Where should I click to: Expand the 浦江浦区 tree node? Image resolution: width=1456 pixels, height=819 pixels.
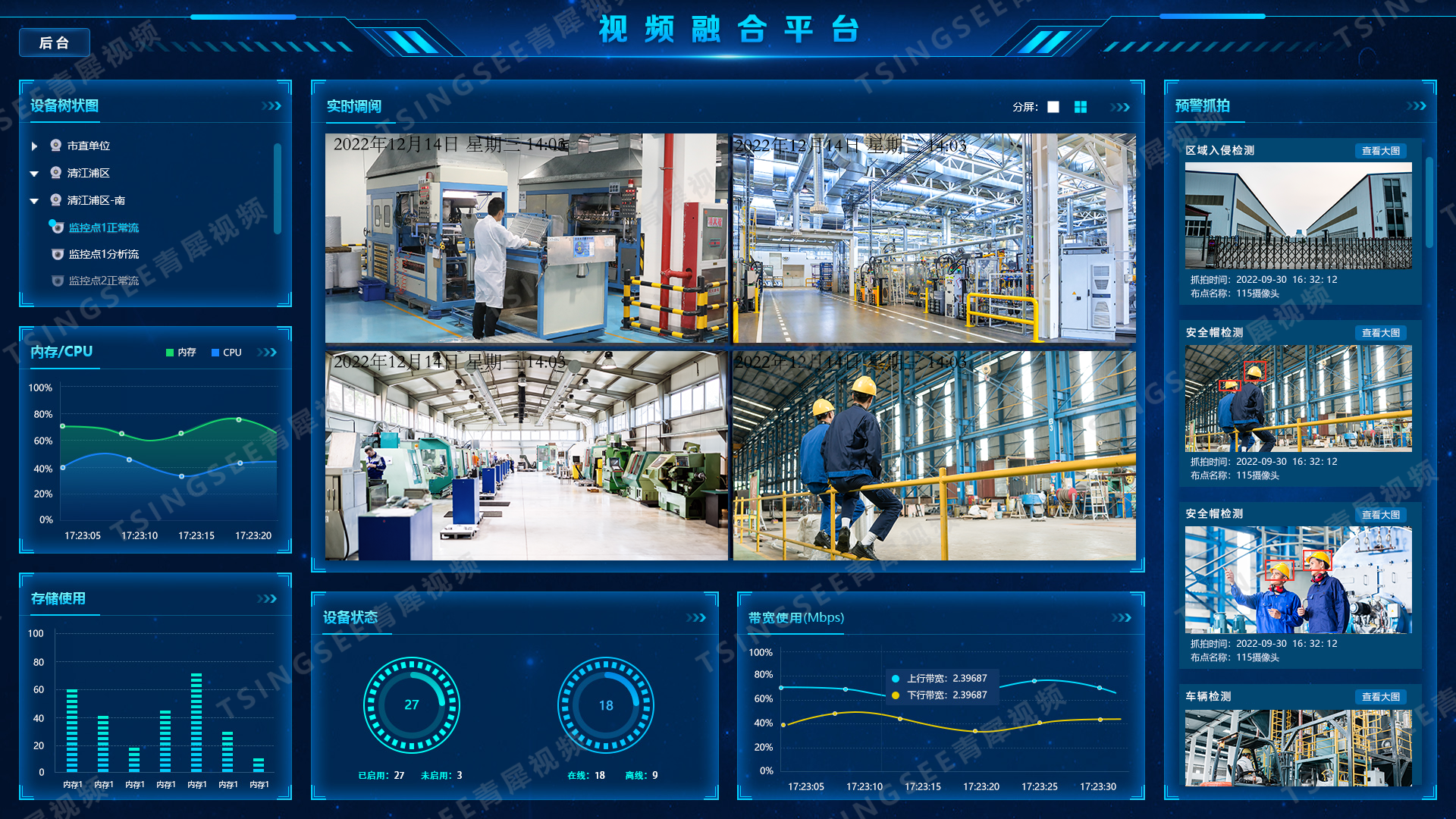click(x=36, y=173)
